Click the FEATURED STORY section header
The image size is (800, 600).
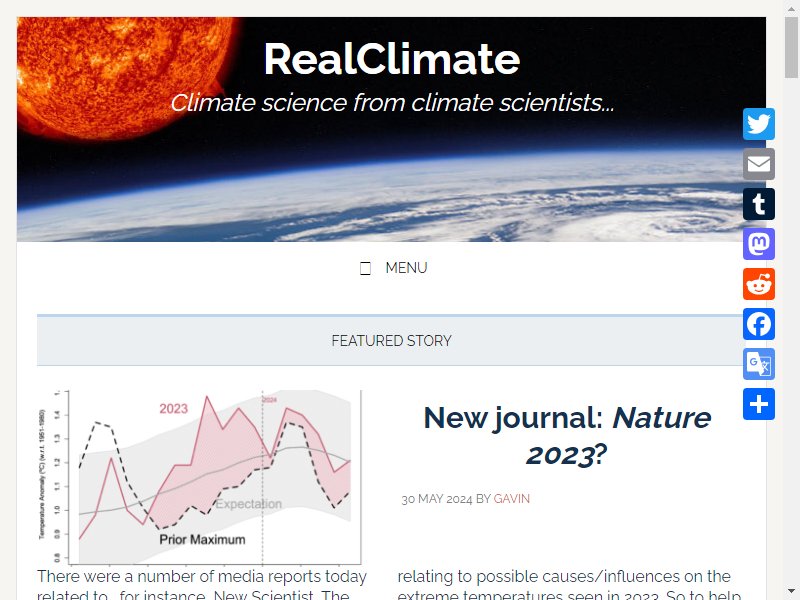click(391, 340)
